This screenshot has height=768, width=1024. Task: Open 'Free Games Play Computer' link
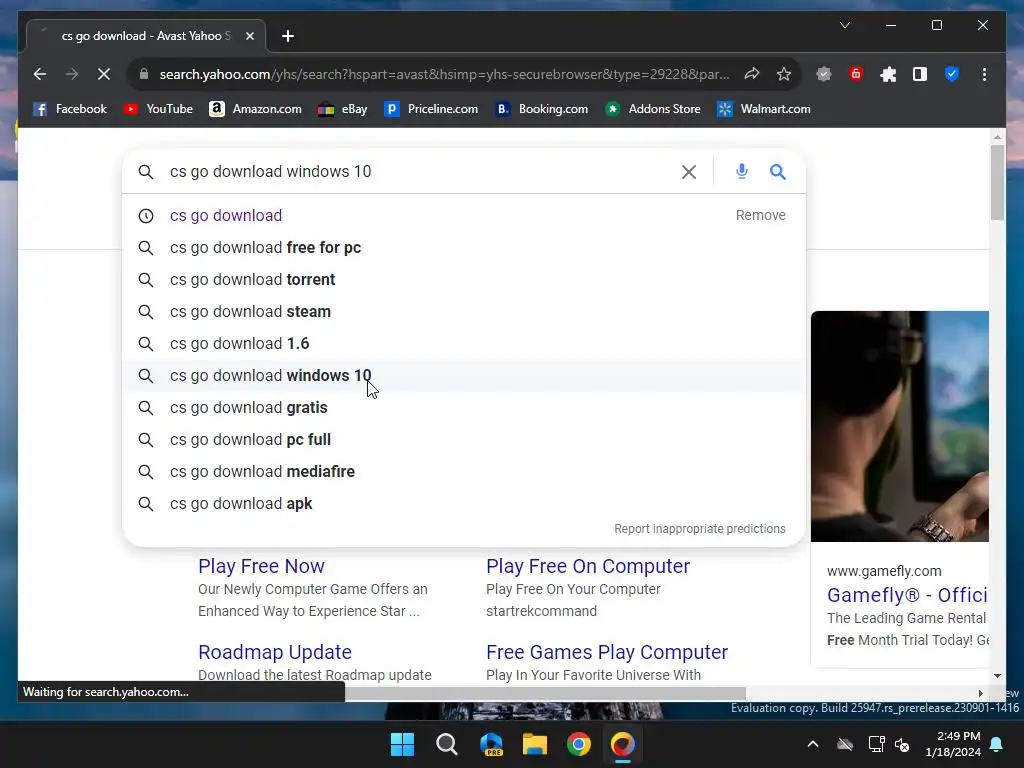(x=607, y=652)
